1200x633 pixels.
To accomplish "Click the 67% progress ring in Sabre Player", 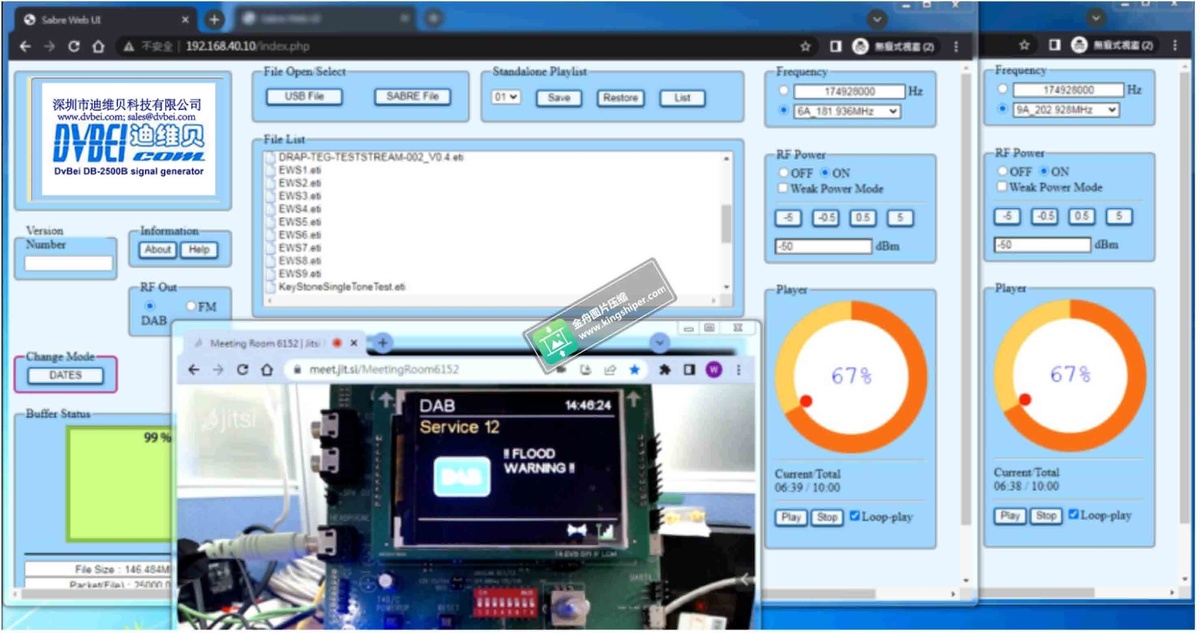I will (850, 376).
